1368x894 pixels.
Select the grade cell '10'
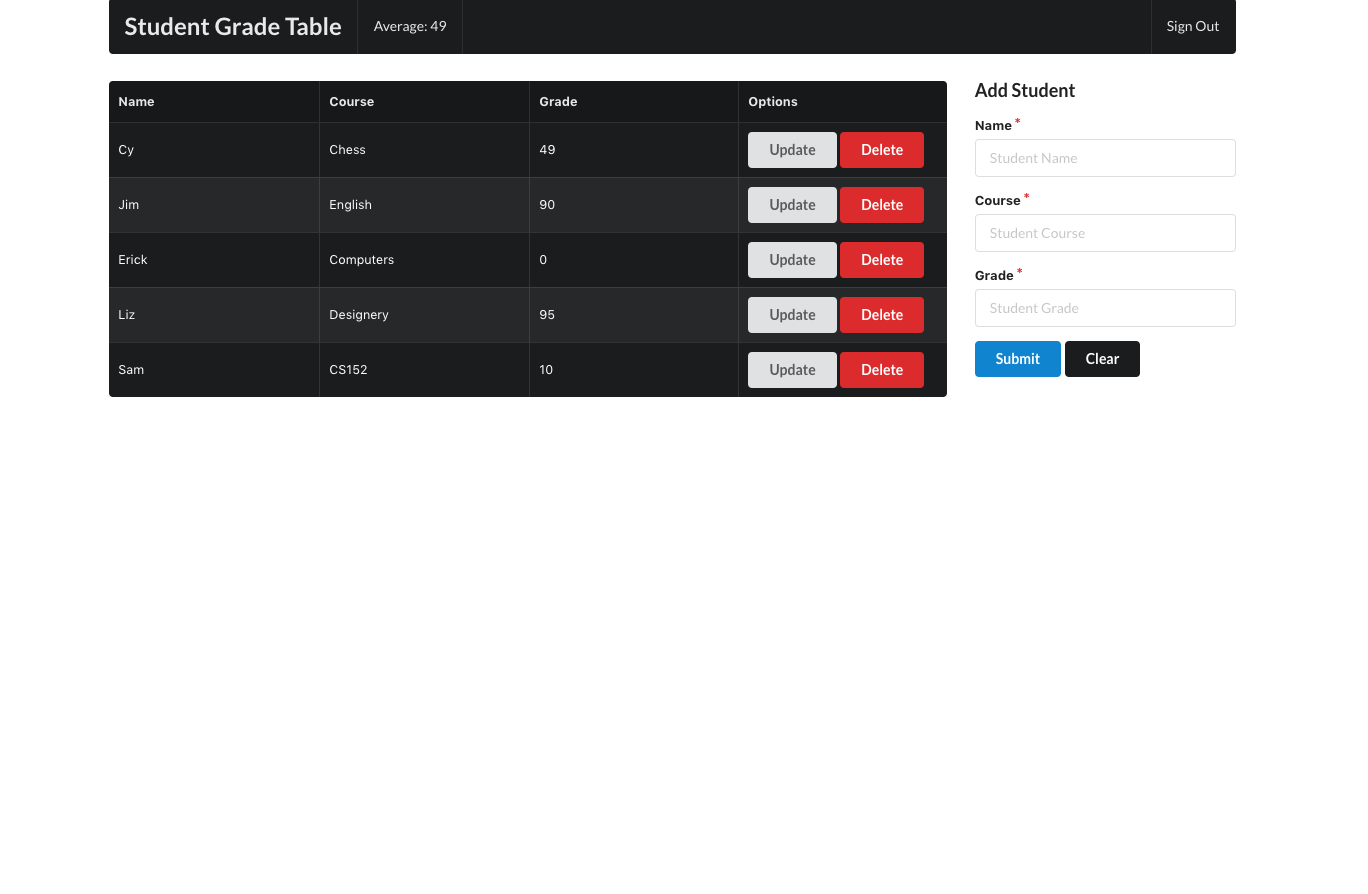coord(634,370)
